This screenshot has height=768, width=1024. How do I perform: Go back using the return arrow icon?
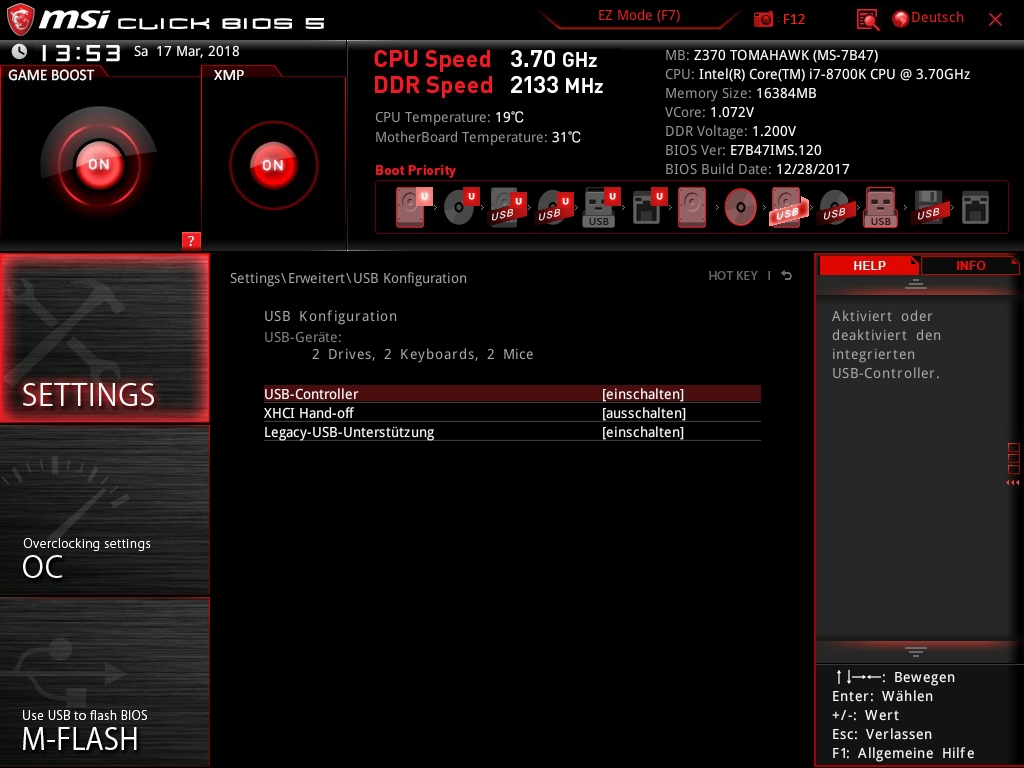[786, 276]
